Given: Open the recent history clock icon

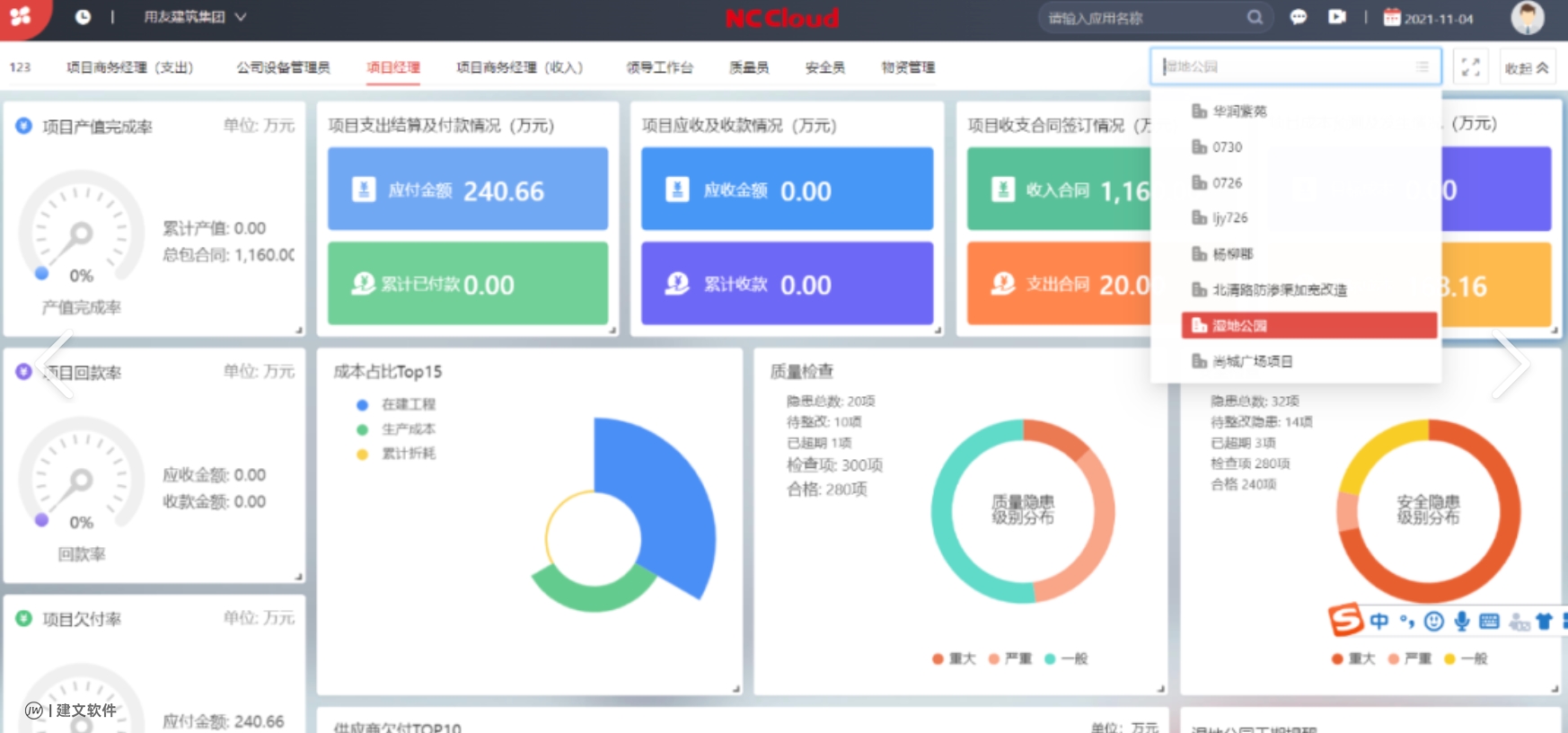Looking at the screenshot, I should [x=83, y=17].
